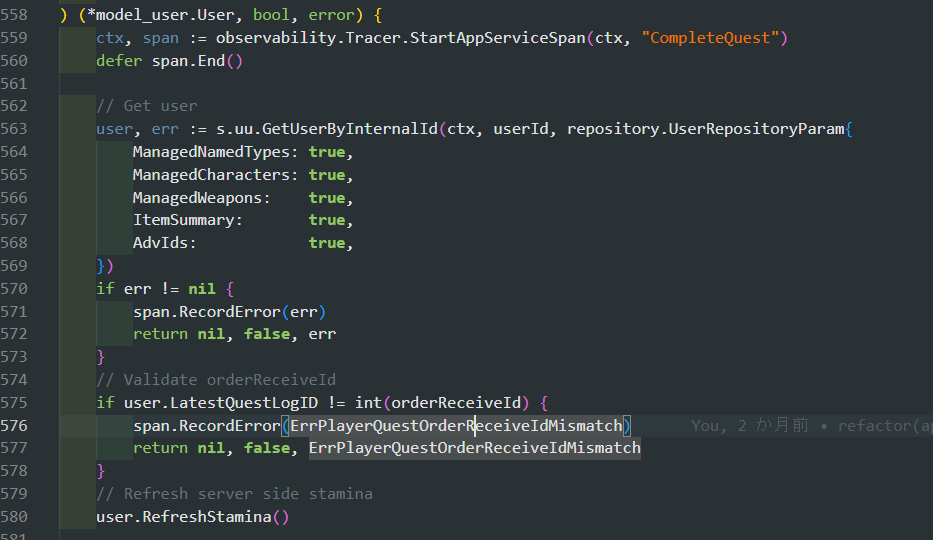This screenshot has width=933, height=540.
Task: Click the AdvIds field name
Action: coord(160,243)
